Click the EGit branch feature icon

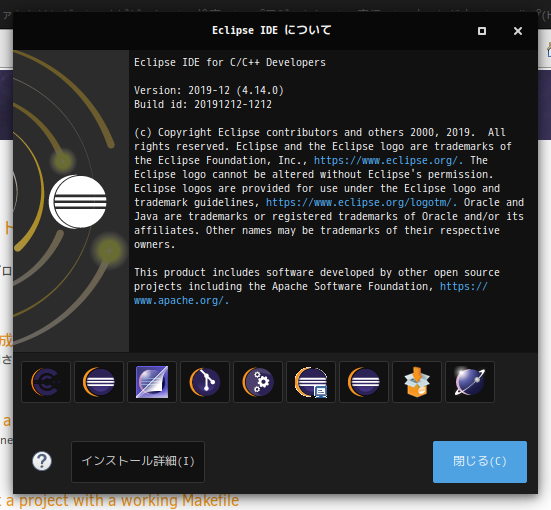[x=205, y=382]
